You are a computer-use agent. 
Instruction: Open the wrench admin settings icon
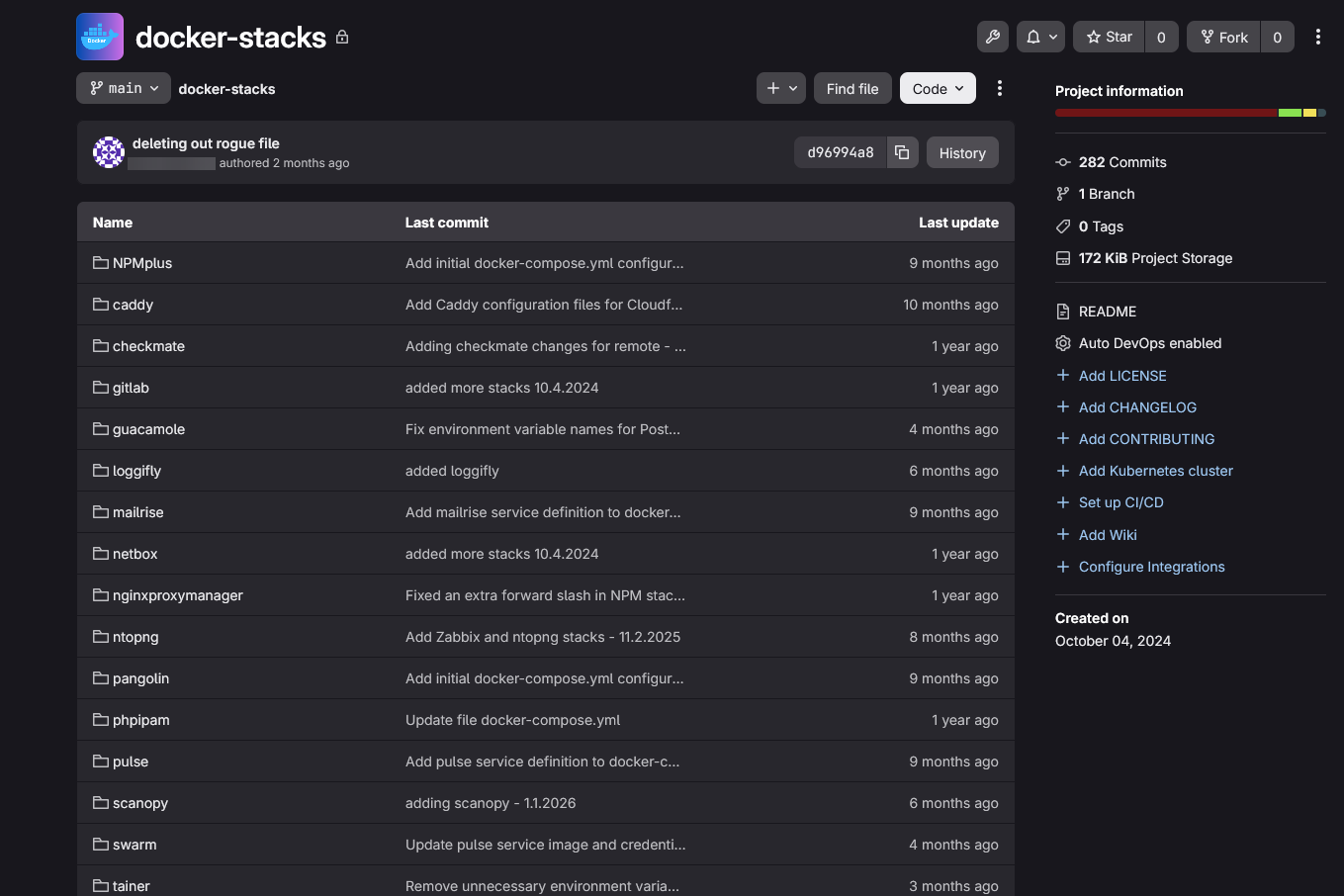click(x=993, y=37)
